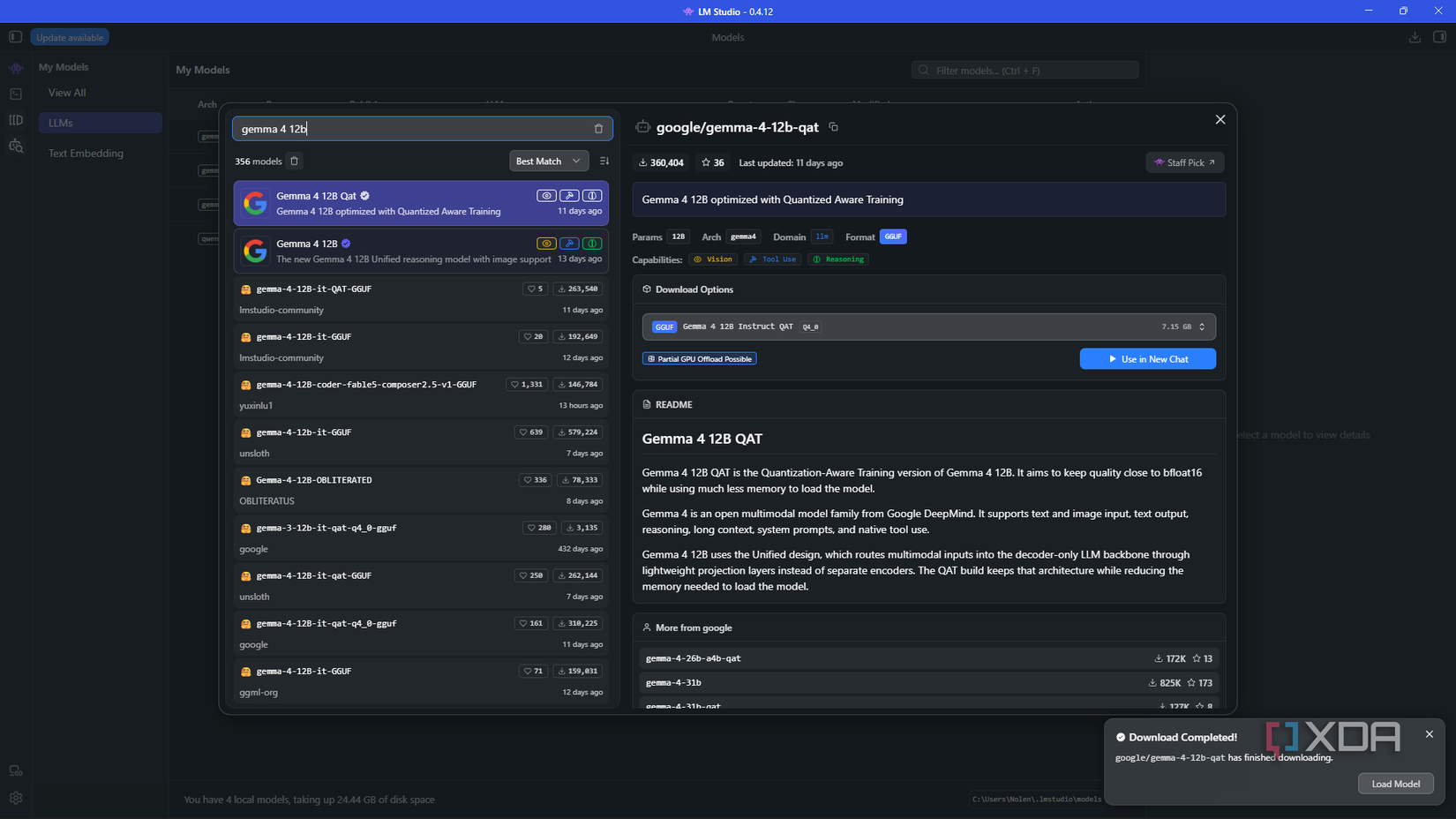Click the Vision tag under Capabilities
This screenshot has height=819, width=1456.
pos(713,259)
